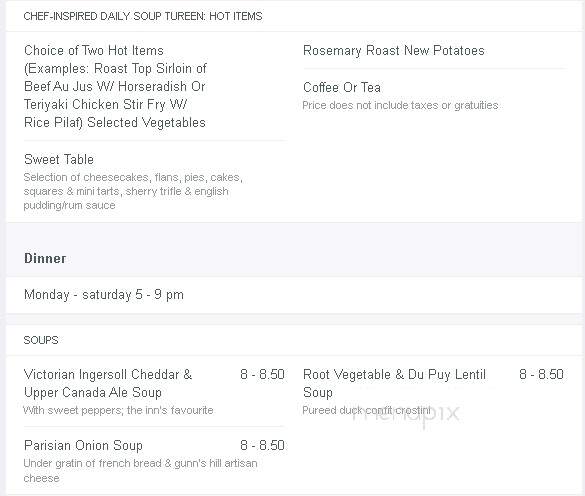This screenshot has height=496, width=585.
Task: Click the price beside Victorian Ingersoll Cheddar Soup
Action: 262,374
